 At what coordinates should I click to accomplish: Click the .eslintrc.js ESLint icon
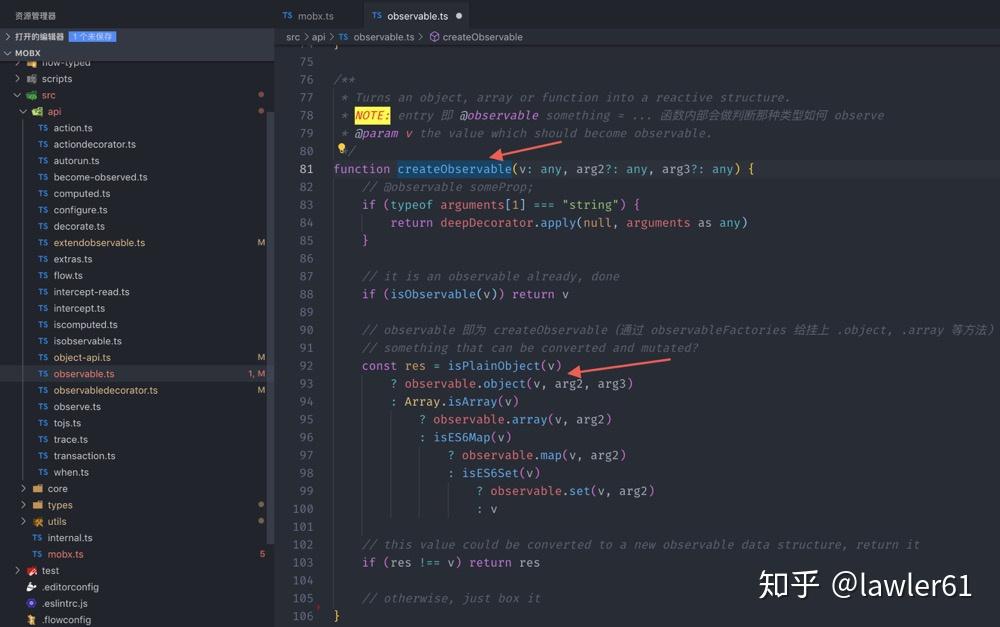31,603
